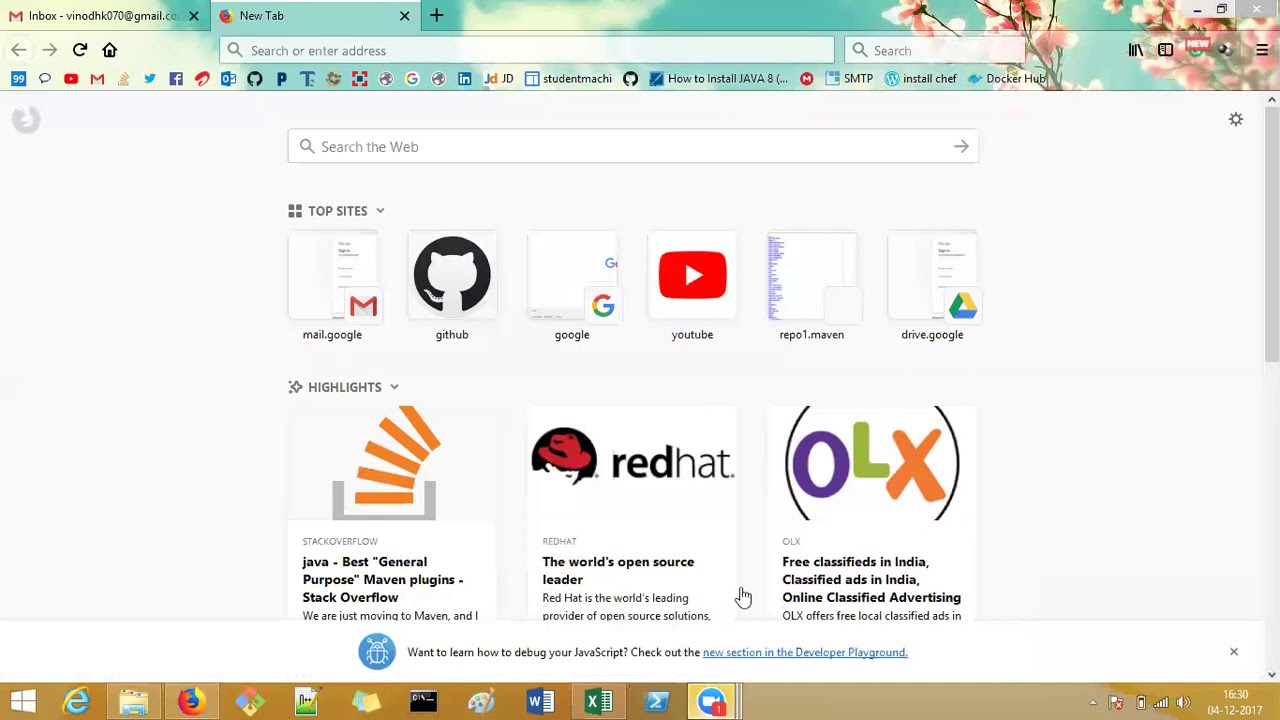
Task: Open the google top site tile
Action: tap(572, 287)
